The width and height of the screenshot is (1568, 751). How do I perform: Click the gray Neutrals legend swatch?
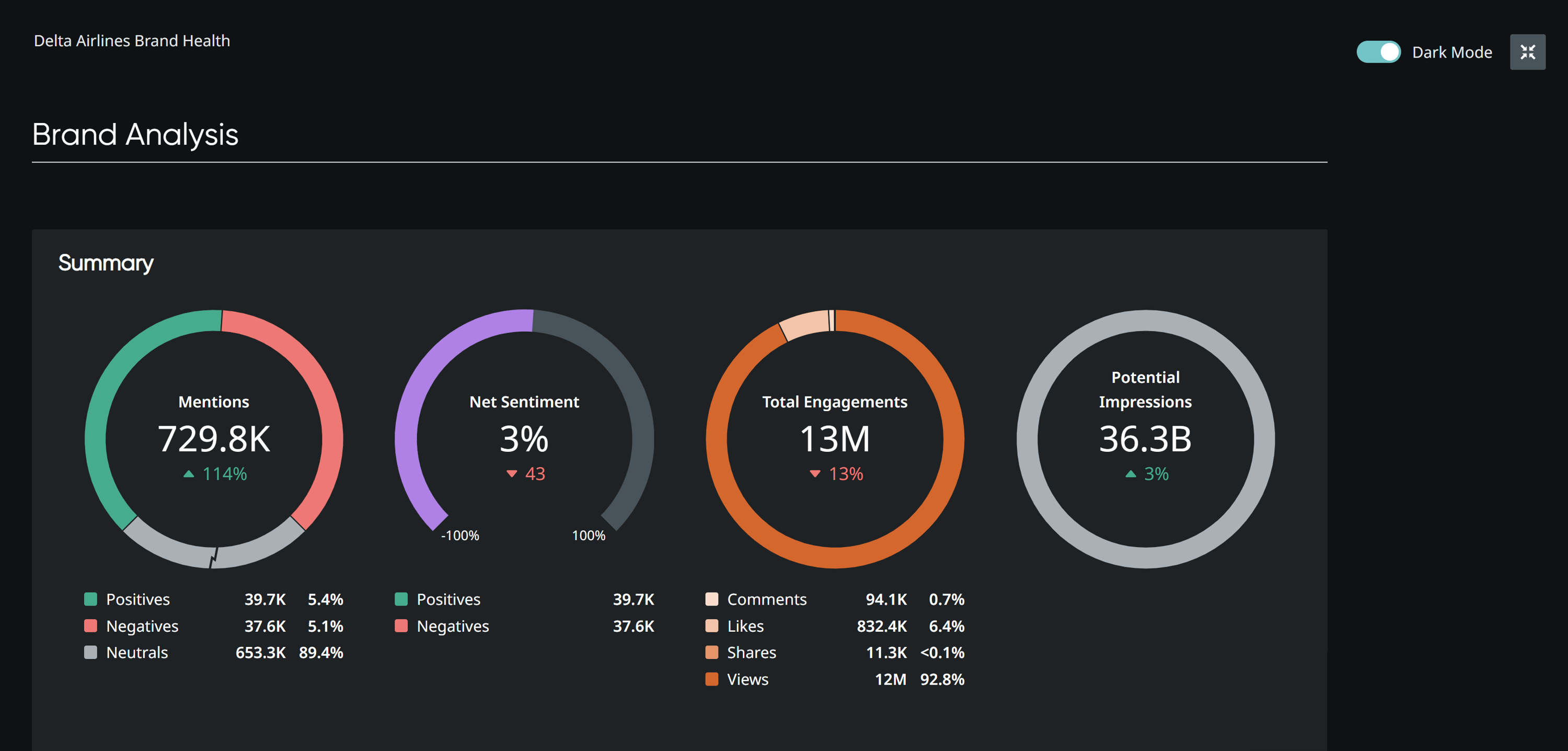pos(91,652)
